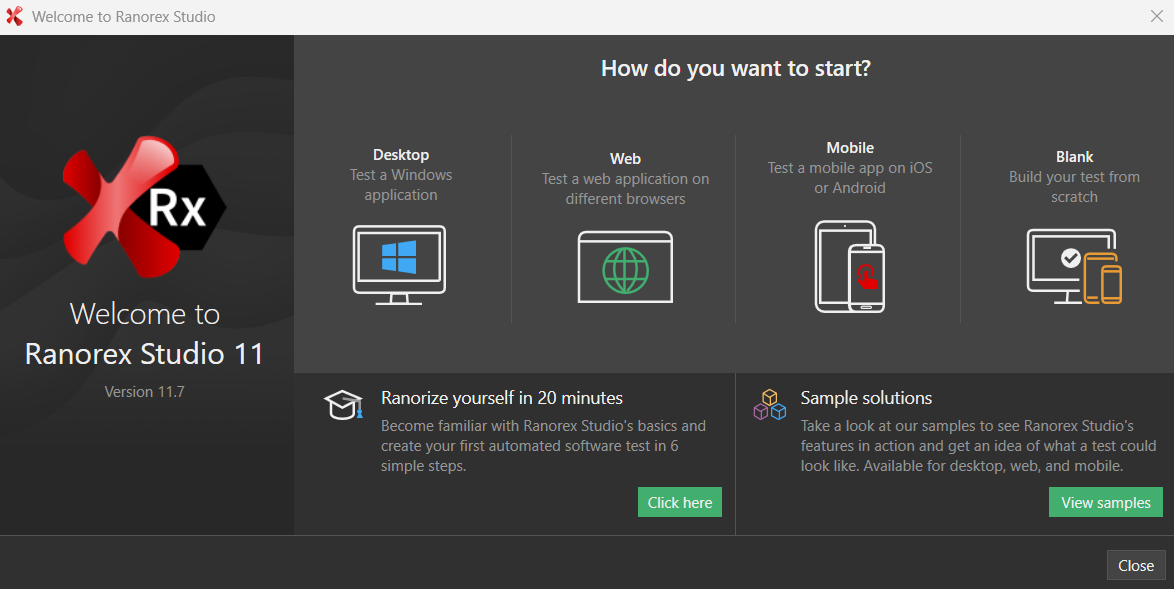Click the Ranorex icon in title bar
This screenshot has height=589, width=1174.
point(14,16)
